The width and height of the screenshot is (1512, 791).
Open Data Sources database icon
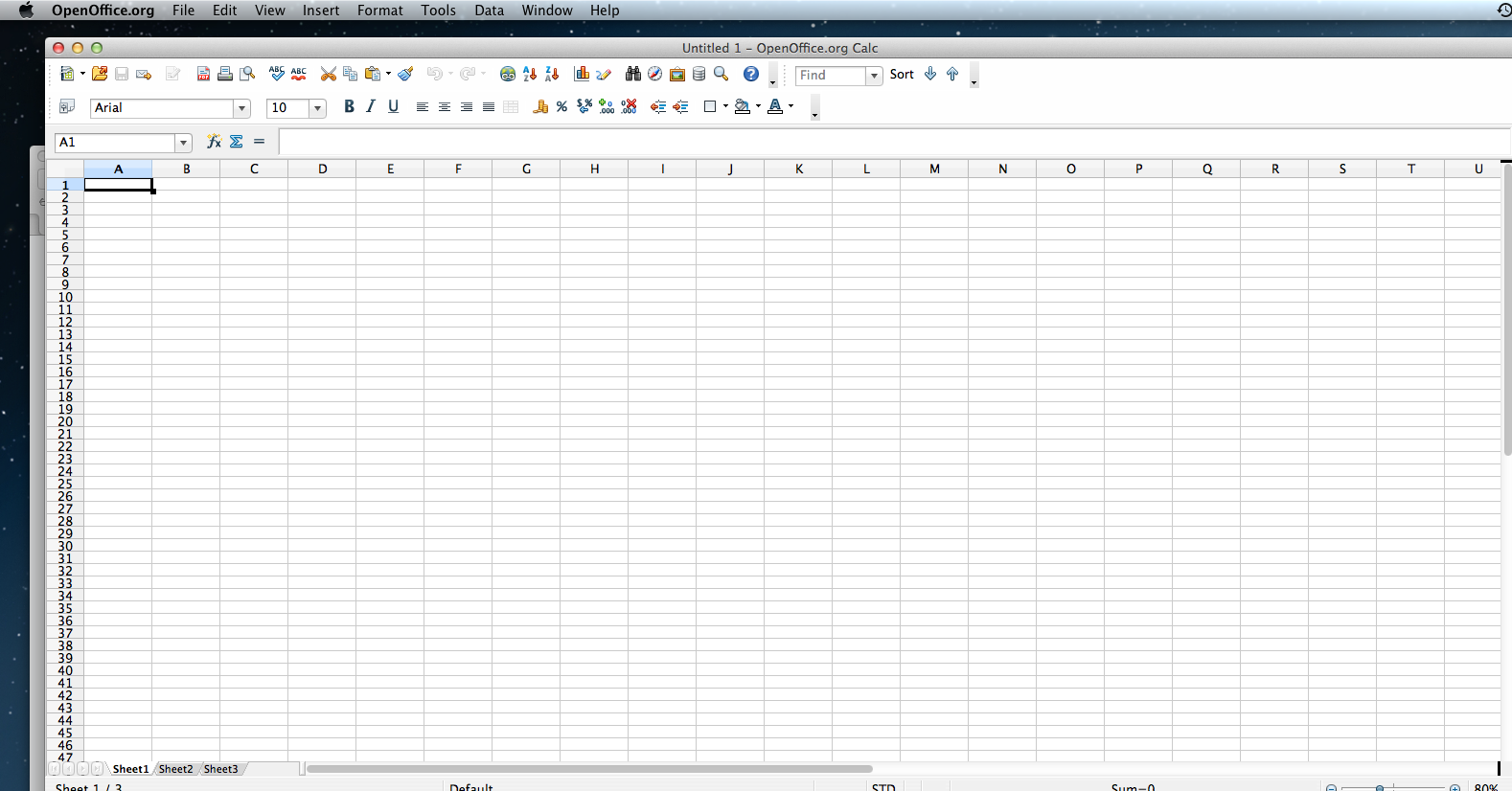point(699,74)
